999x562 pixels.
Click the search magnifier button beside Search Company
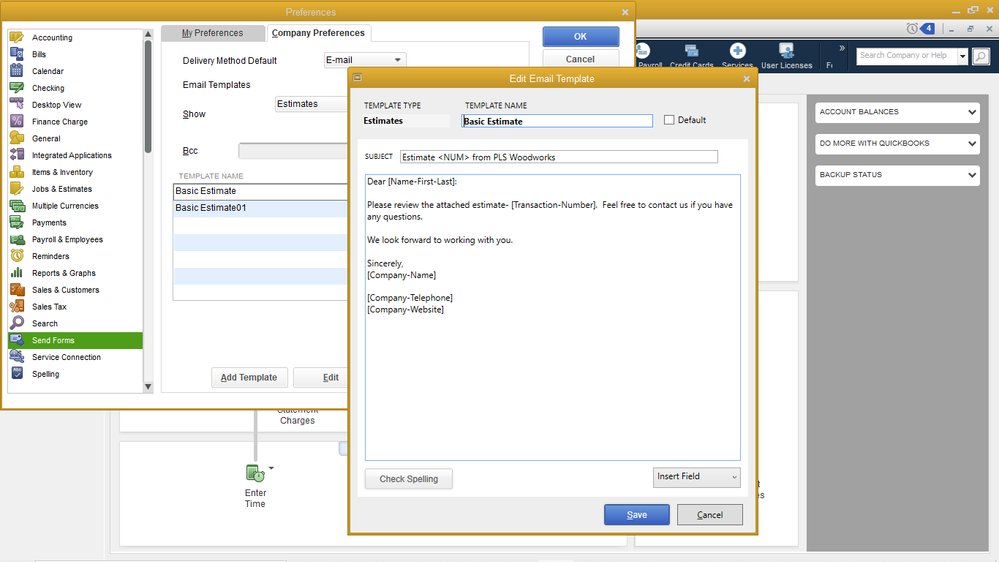pos(981,56)
